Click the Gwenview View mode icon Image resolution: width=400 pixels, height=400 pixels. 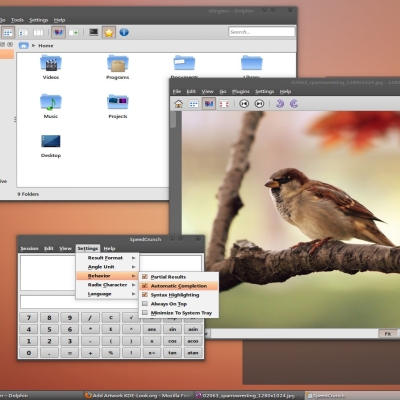point(209,104)
